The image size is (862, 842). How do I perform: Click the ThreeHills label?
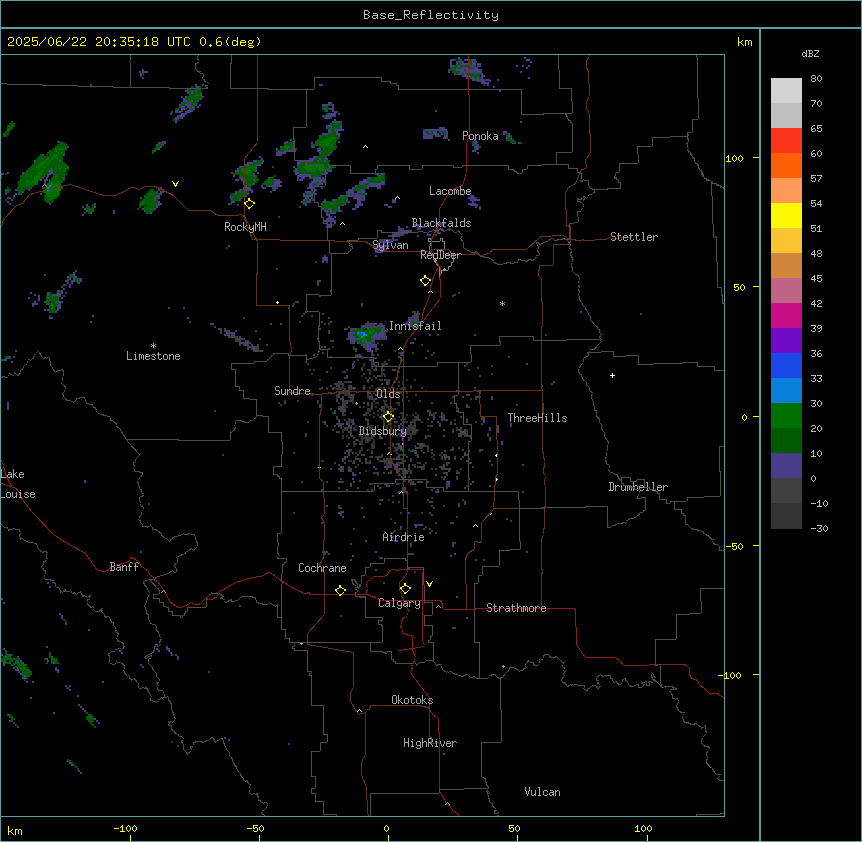pos(537,418)
